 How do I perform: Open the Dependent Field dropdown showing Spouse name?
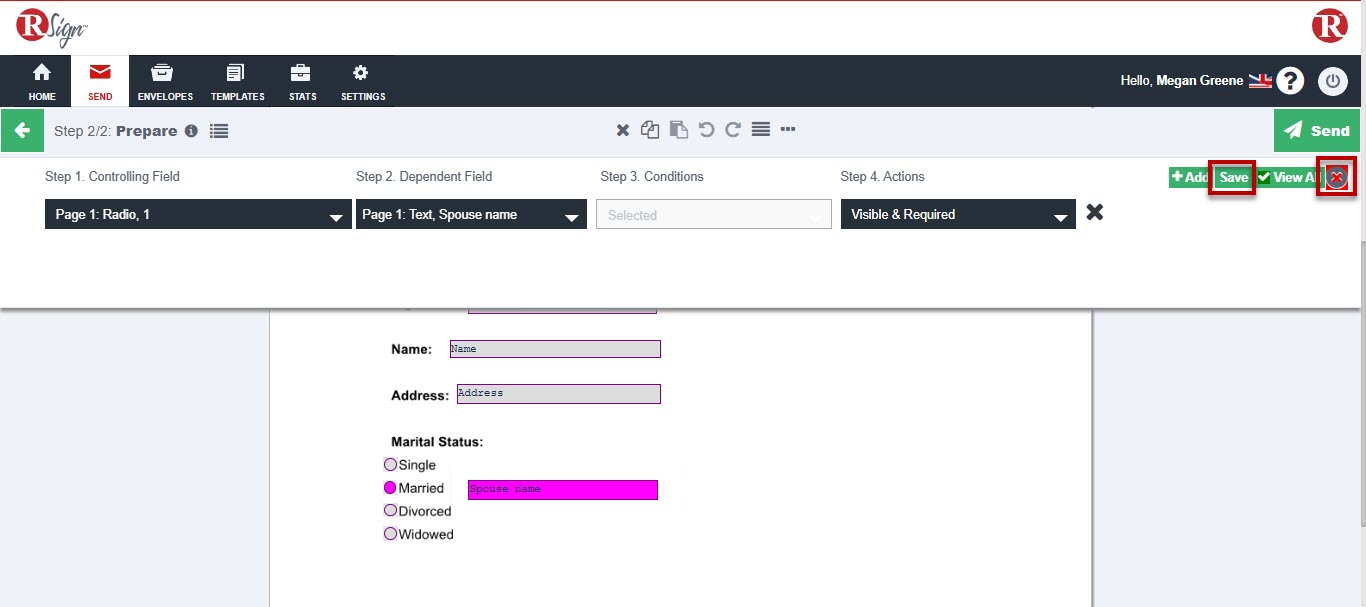click(x=471, y=214)
